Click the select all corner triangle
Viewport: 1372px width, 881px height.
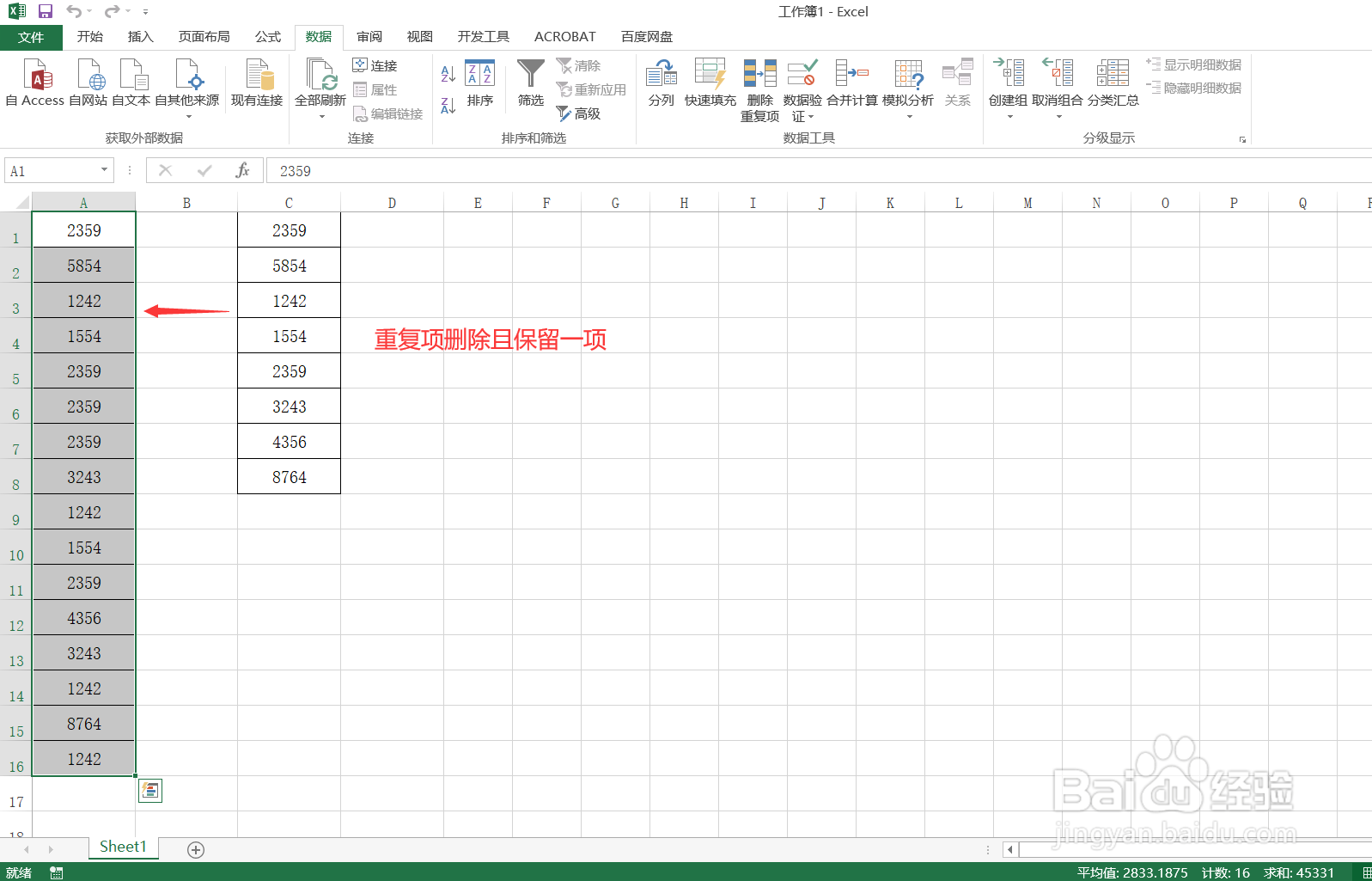coord(22,203)
